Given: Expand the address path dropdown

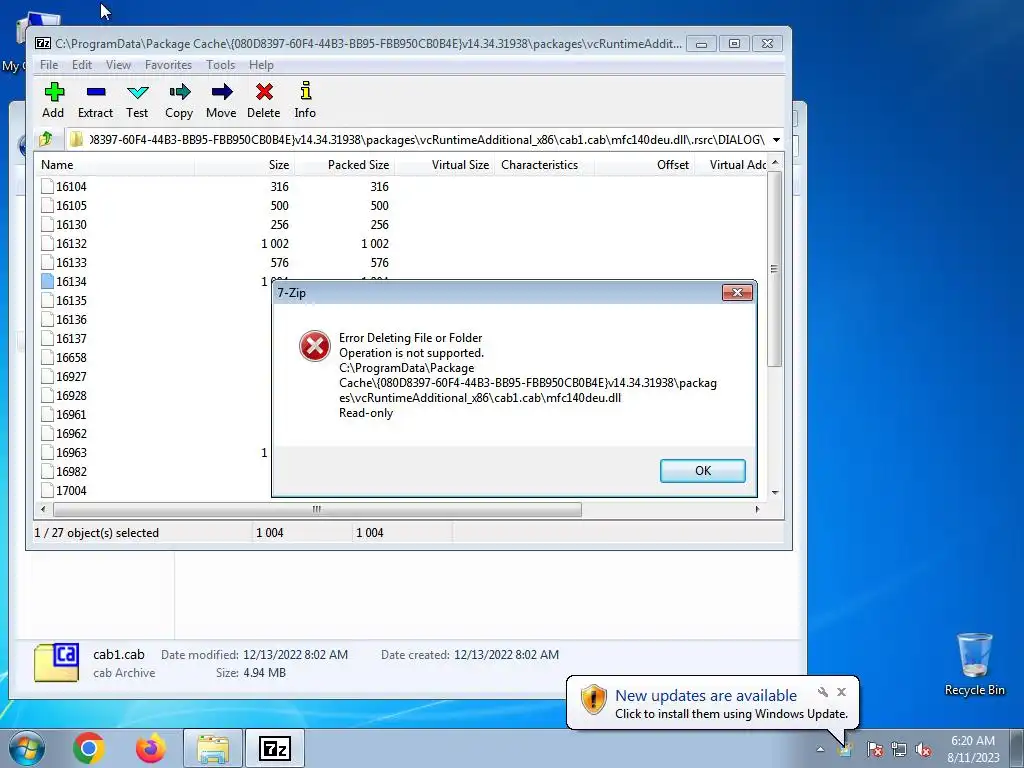Looking at the screenshot, I should [x=776, y=140].
